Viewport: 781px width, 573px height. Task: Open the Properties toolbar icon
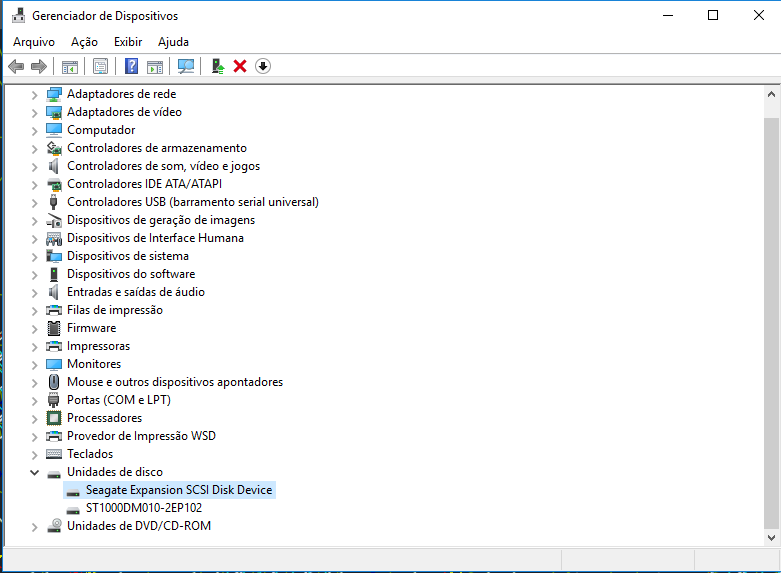[101, 66]
